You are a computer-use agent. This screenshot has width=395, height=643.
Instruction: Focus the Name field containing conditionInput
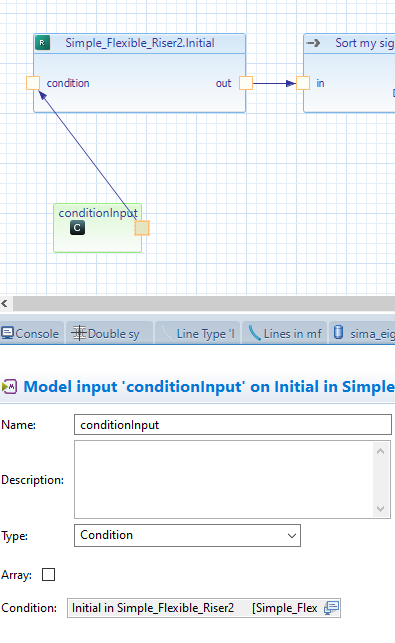click(x=233, y=424)
